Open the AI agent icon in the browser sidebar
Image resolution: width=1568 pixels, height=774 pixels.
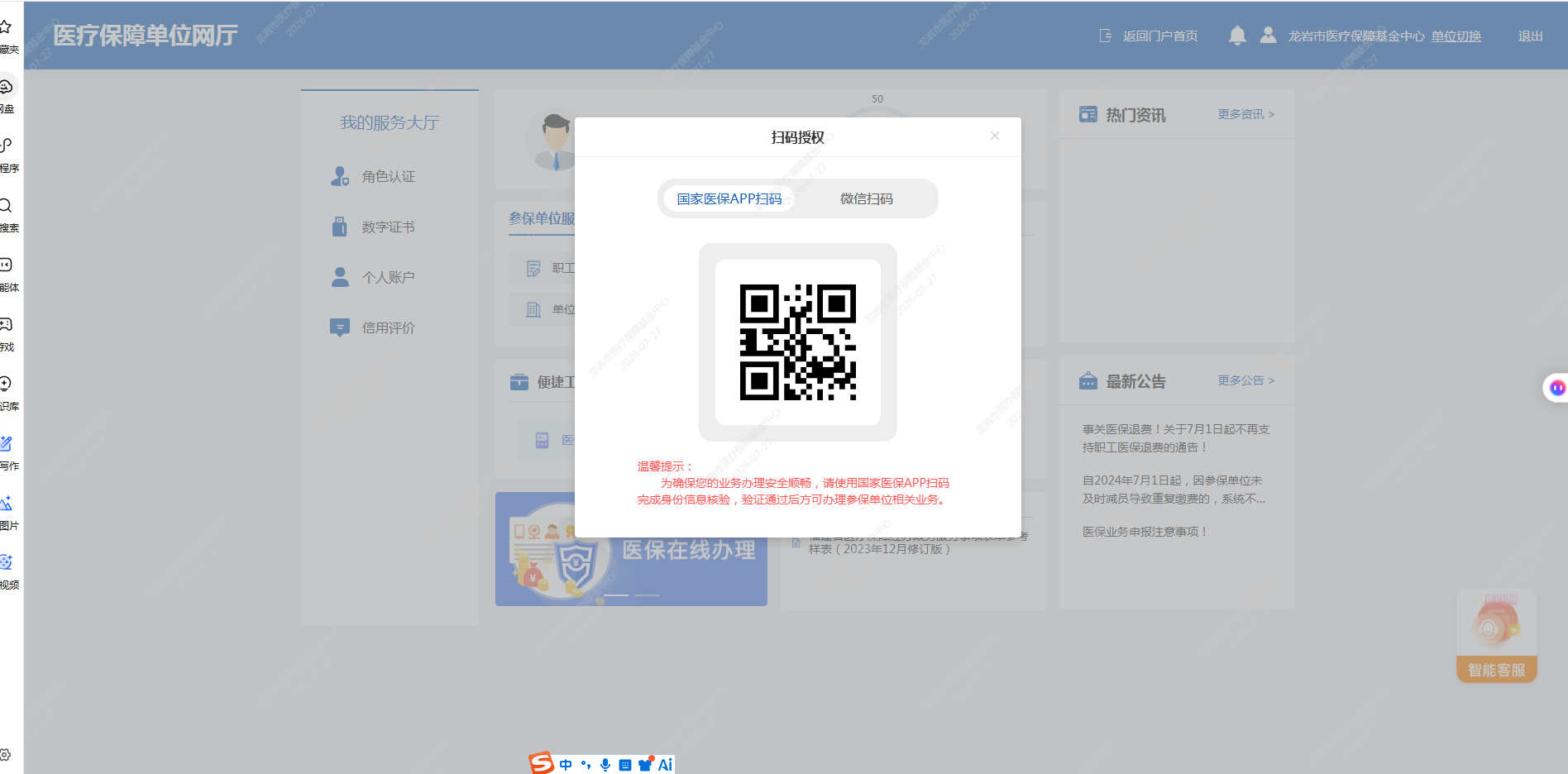coord(7,265)
